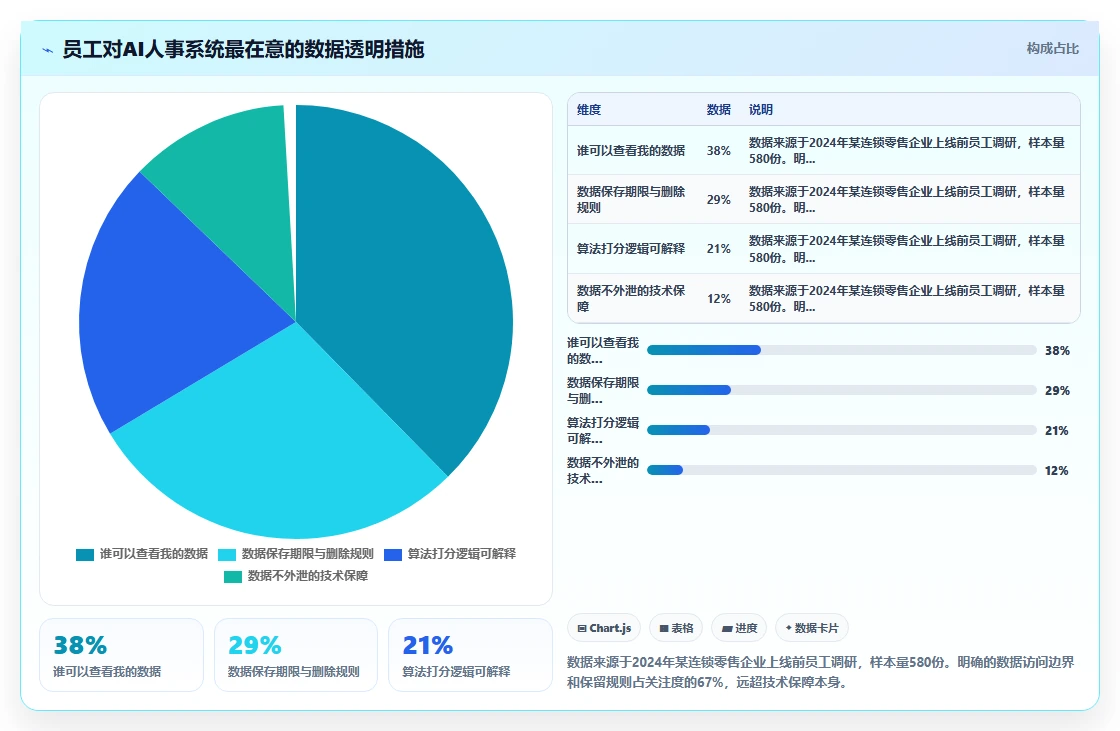Toggle legend item 算法打分逻辑可解释
The width and height of the screenshot is (1120, 731).
coord(450,554)
